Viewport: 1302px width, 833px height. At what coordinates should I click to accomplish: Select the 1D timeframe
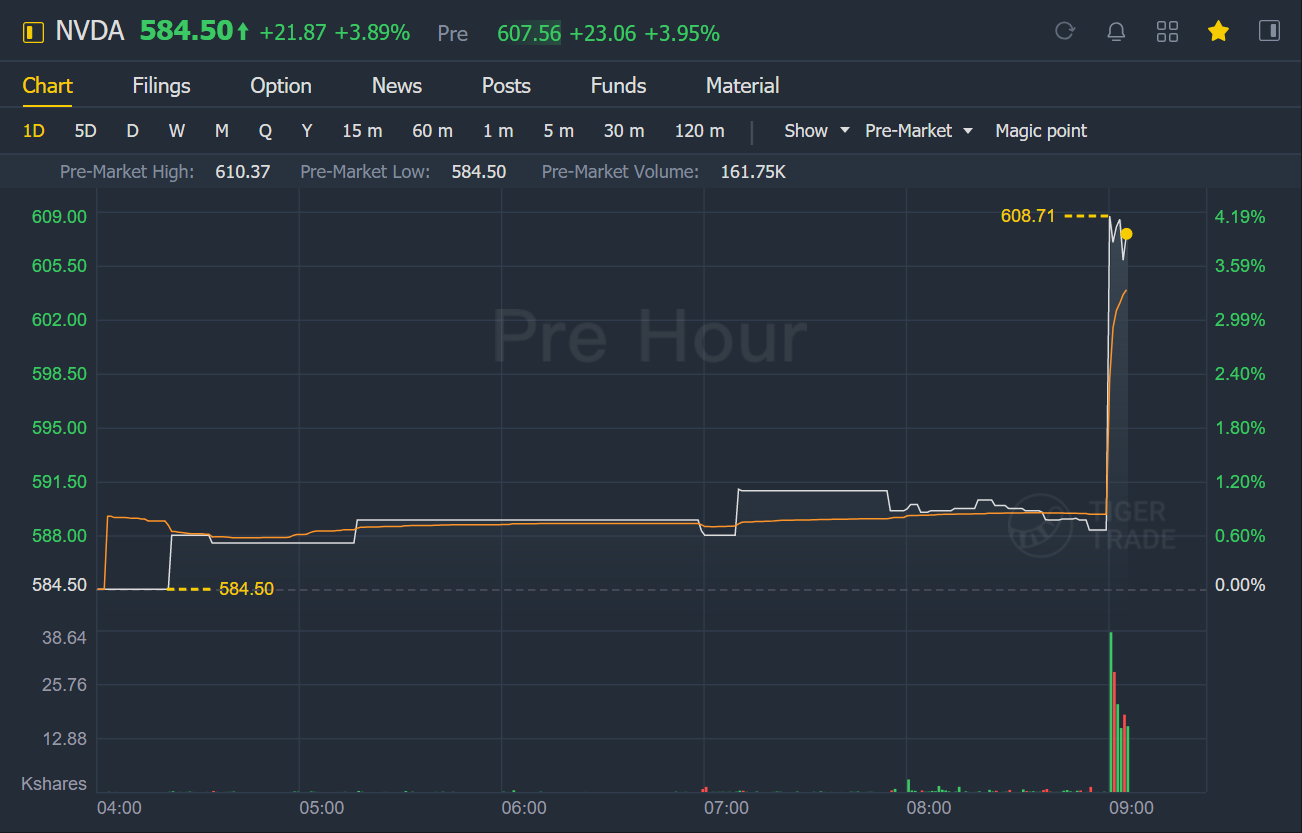click(34, 131)
